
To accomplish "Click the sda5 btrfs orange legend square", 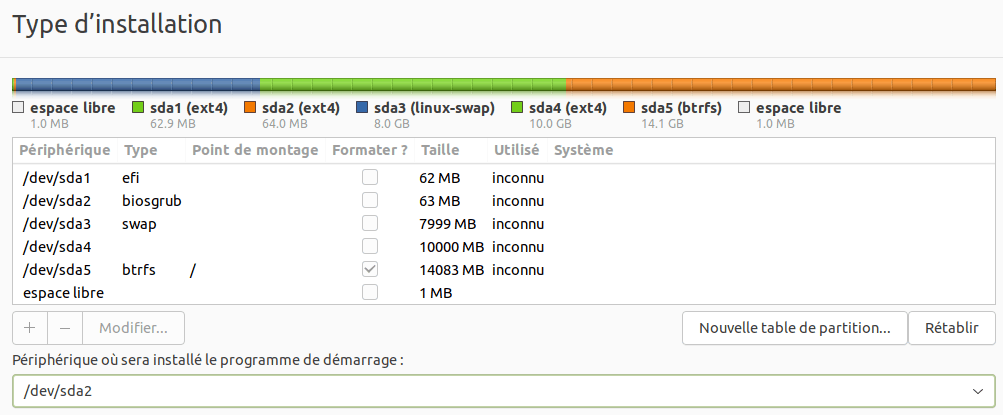I will 629,108.
